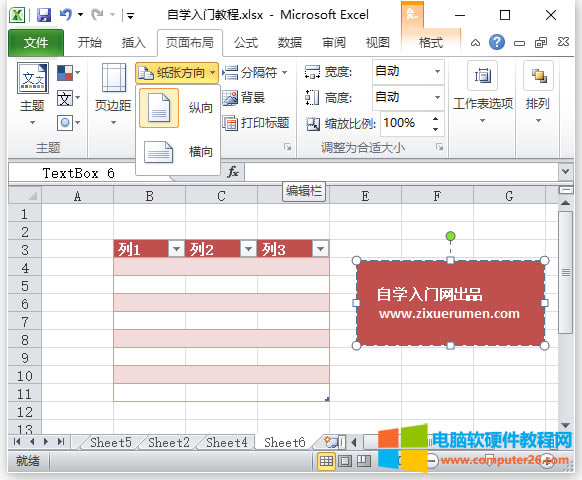Select portrait 纵向 orientation
Screen dimensions: 582x480
179,108
